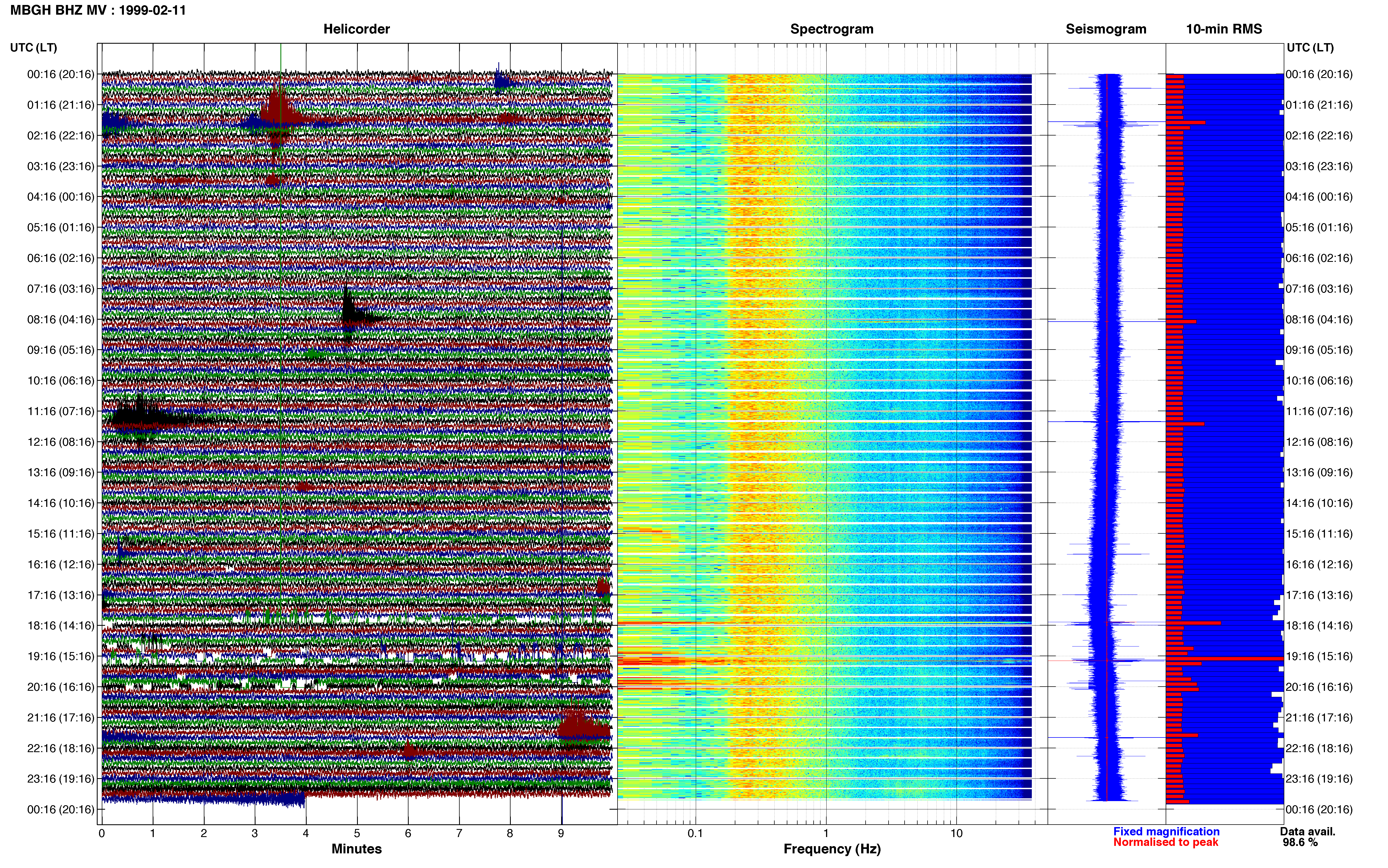Click the left time label '10:16 (06:16)'
Image resolution: width=1388 pixels, height=868 pixels.
(61, 380)
